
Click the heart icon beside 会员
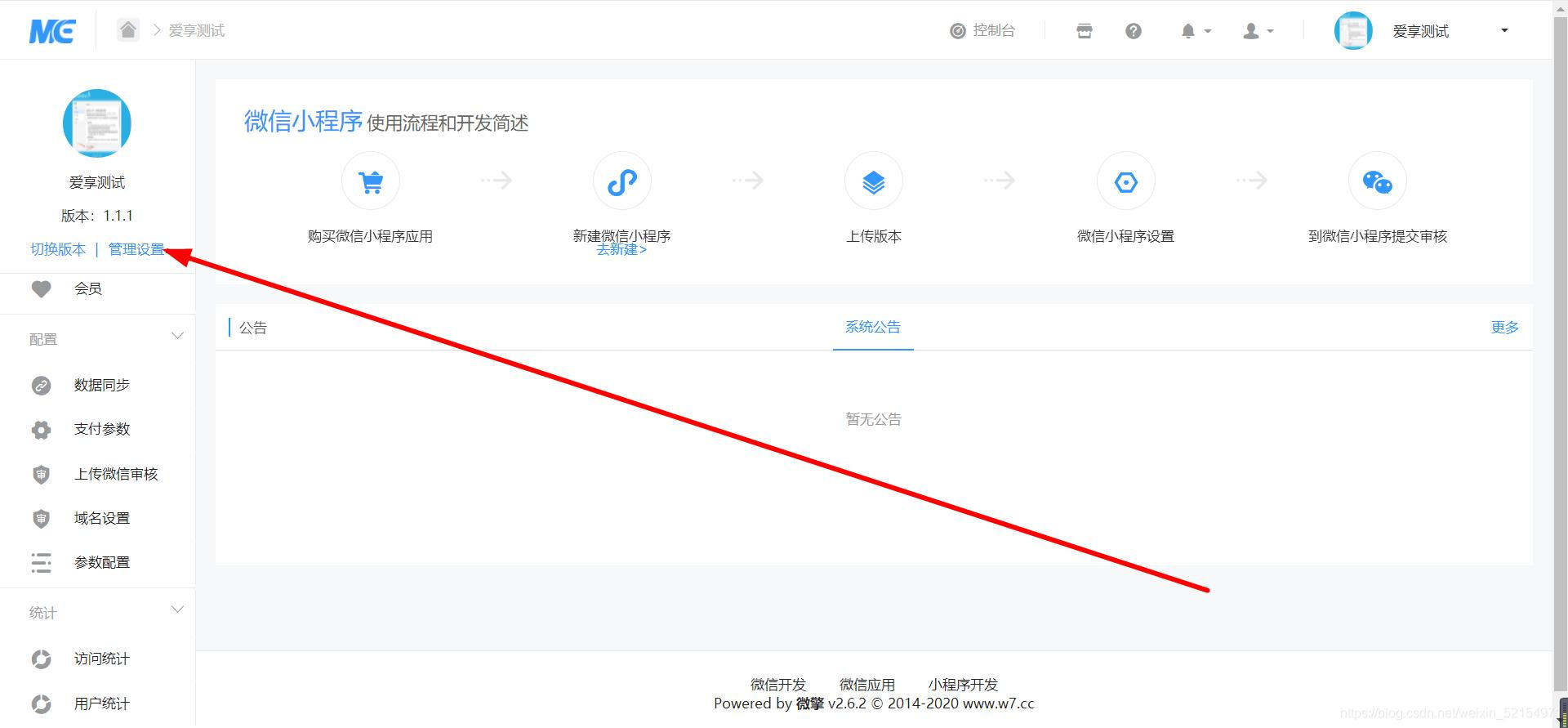[41, 288]
